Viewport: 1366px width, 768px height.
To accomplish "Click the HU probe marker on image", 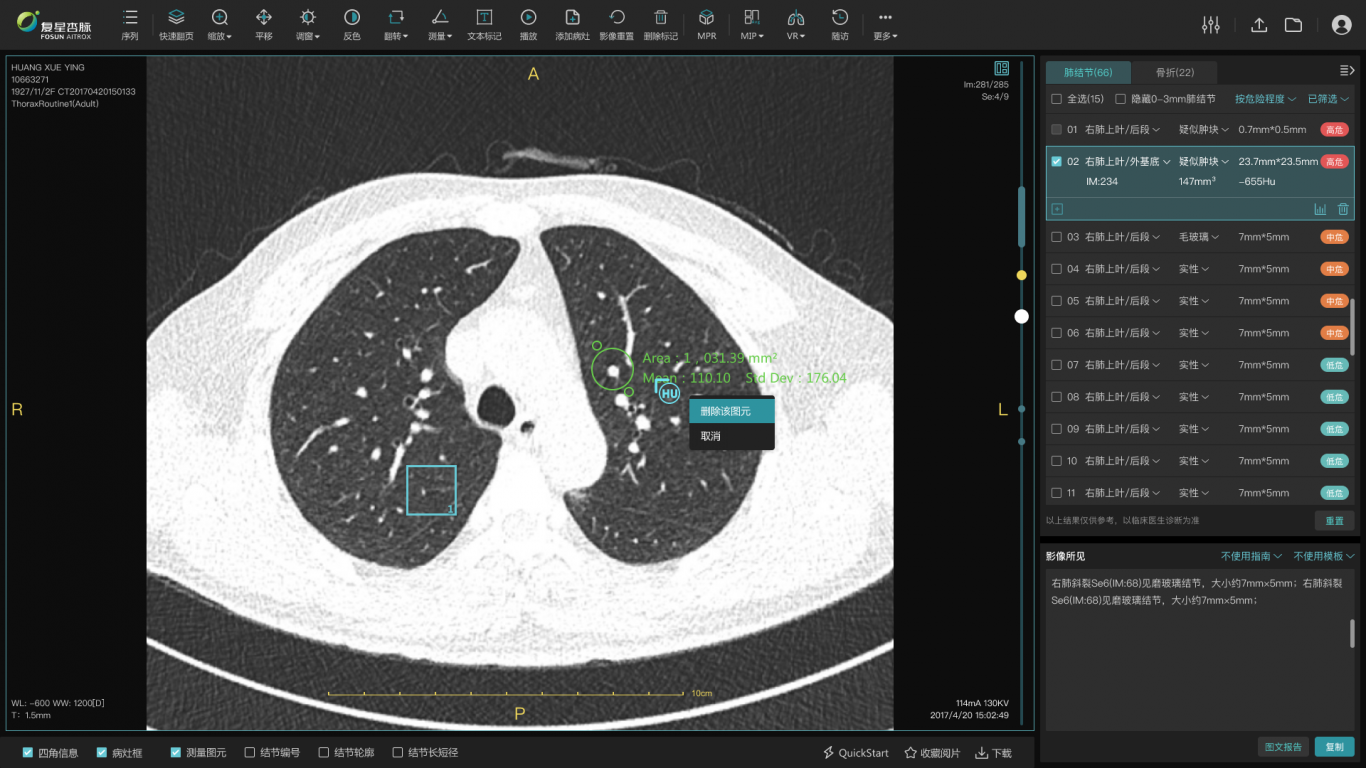I will click(x=668, y=394).
